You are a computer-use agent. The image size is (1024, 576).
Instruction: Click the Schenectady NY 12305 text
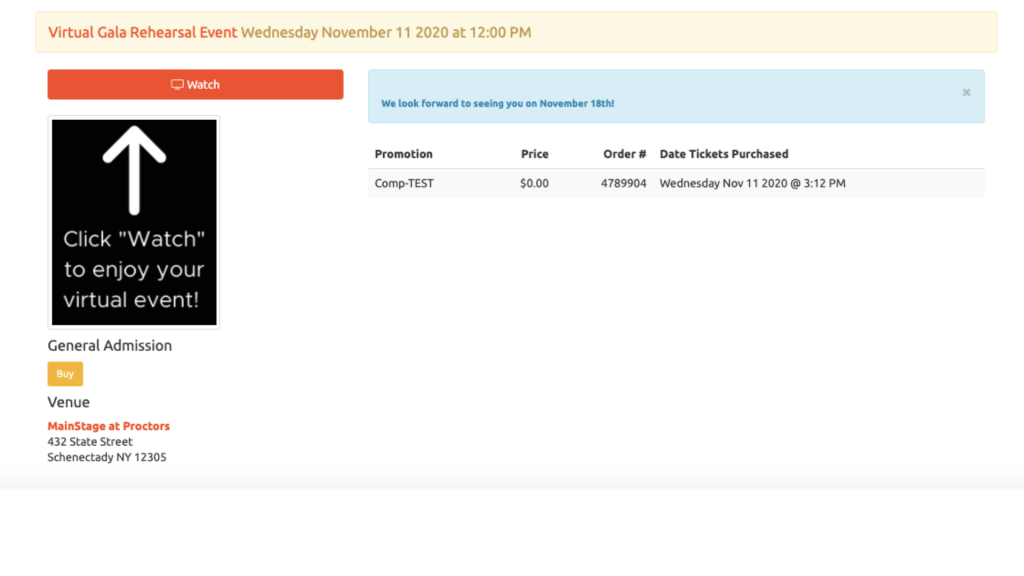(107, 457)
